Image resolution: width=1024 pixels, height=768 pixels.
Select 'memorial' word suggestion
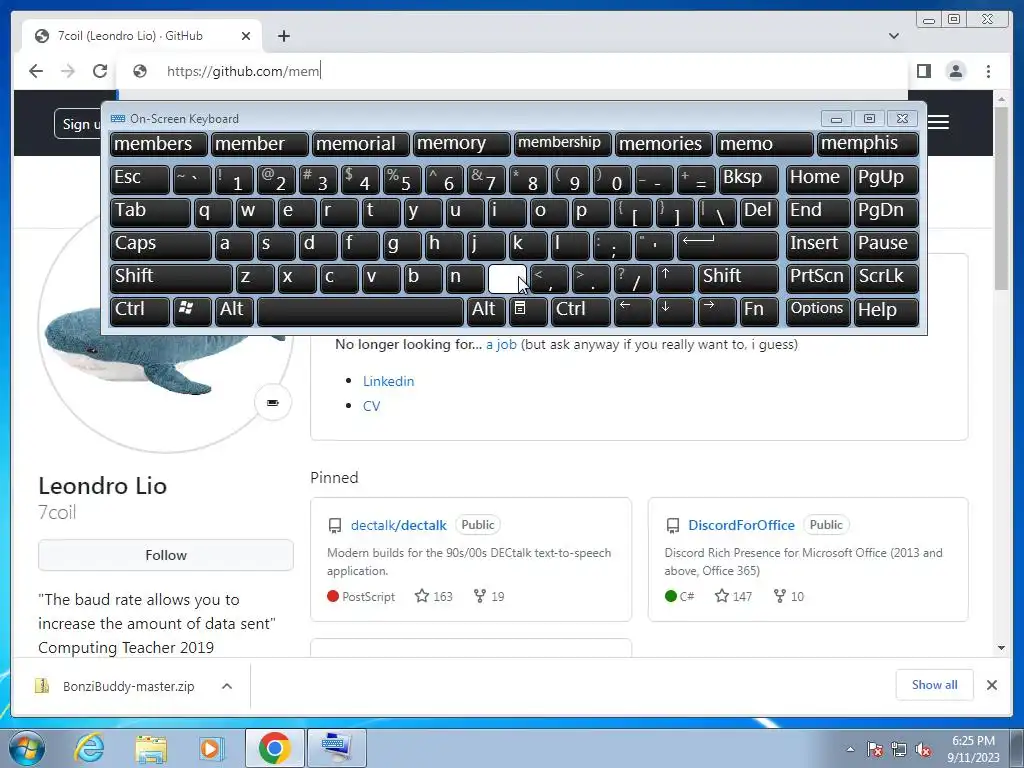tap(361, 144)
